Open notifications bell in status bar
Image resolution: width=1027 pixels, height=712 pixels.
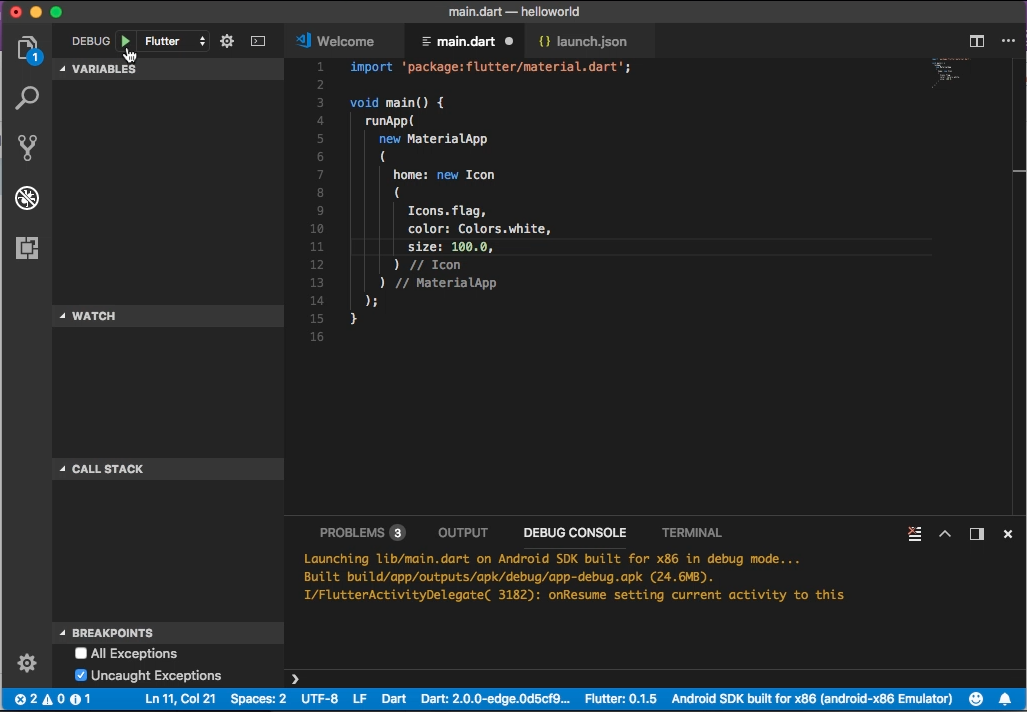[x=1005, y=699]
